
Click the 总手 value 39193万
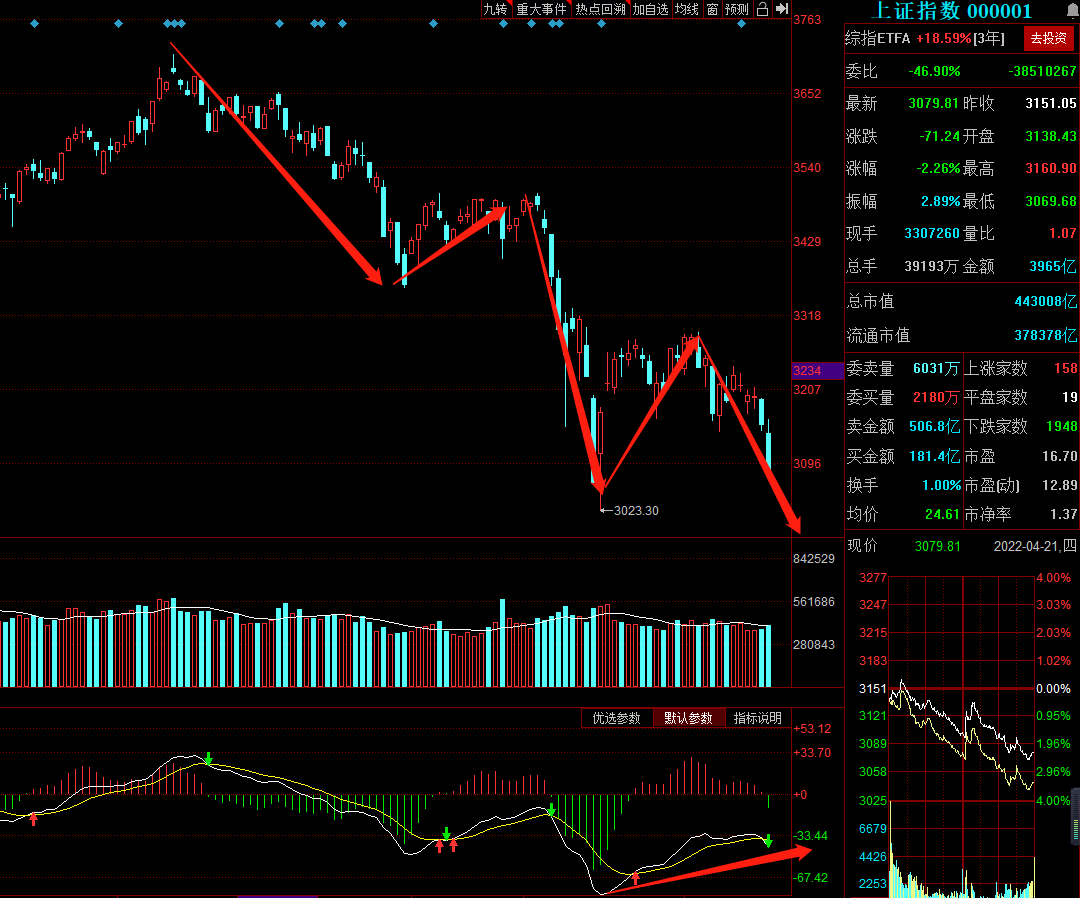tap(931, 267)
